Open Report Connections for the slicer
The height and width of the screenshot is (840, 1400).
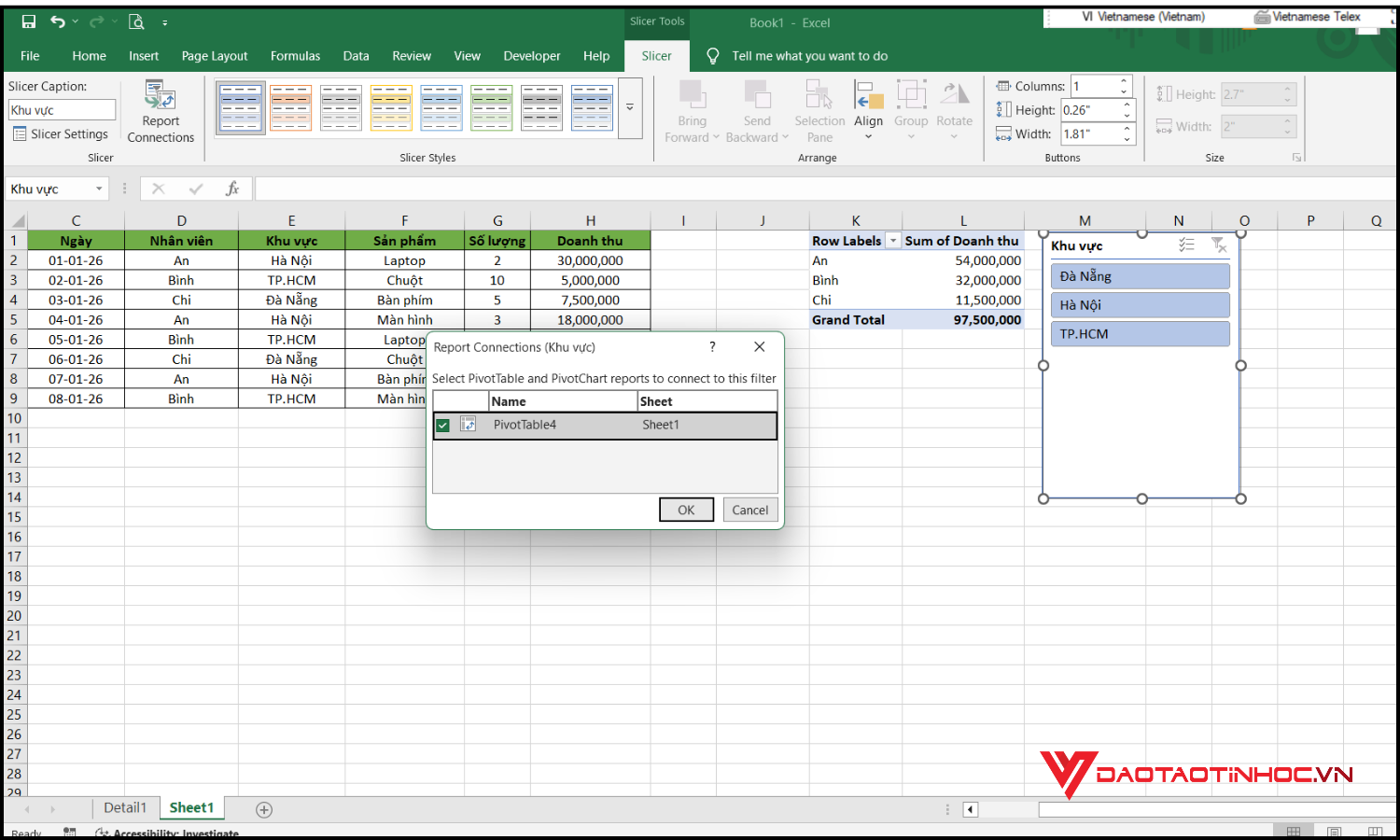pos(160,110)
